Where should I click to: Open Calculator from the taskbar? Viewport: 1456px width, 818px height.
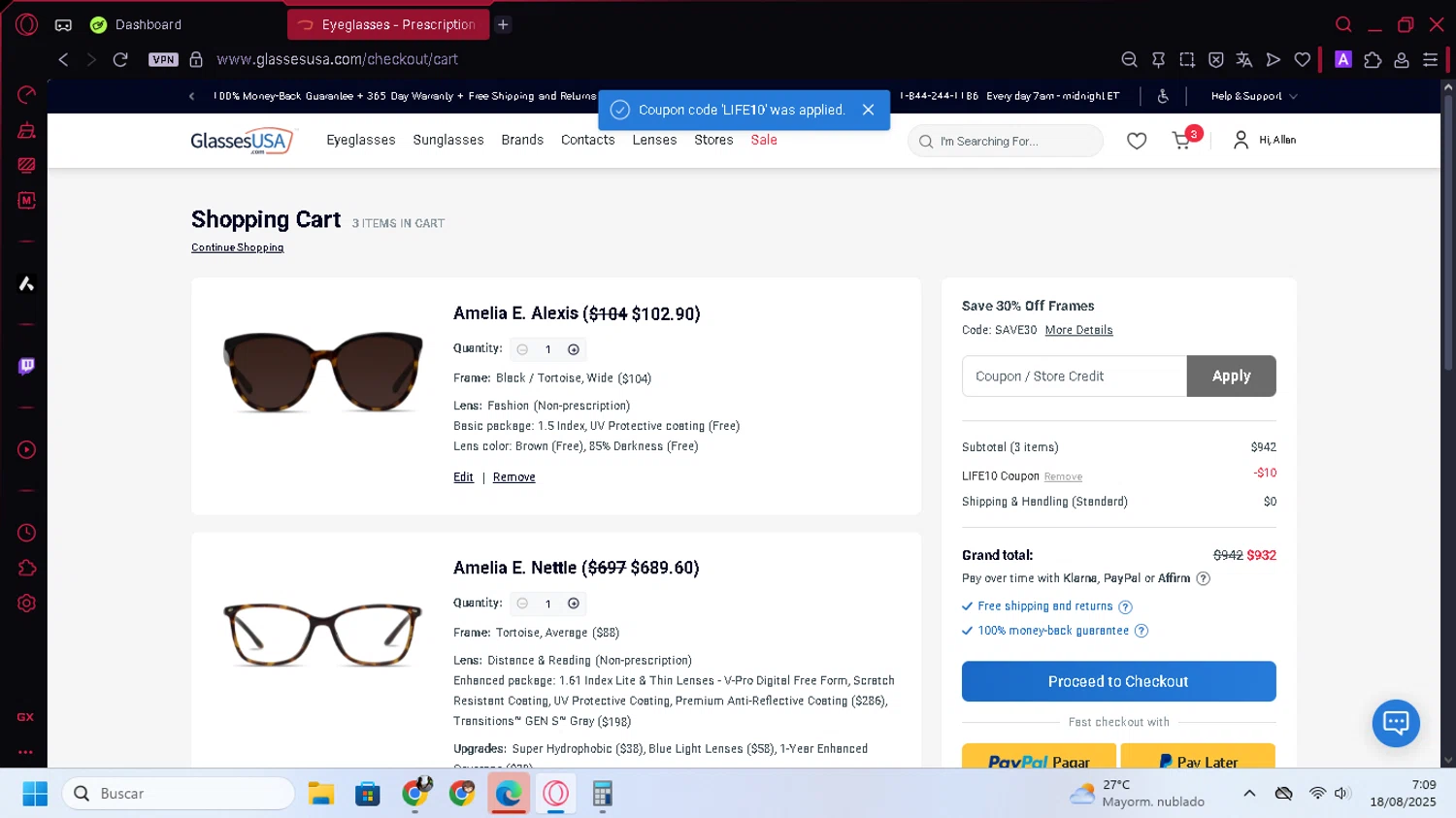coord(602,794)
